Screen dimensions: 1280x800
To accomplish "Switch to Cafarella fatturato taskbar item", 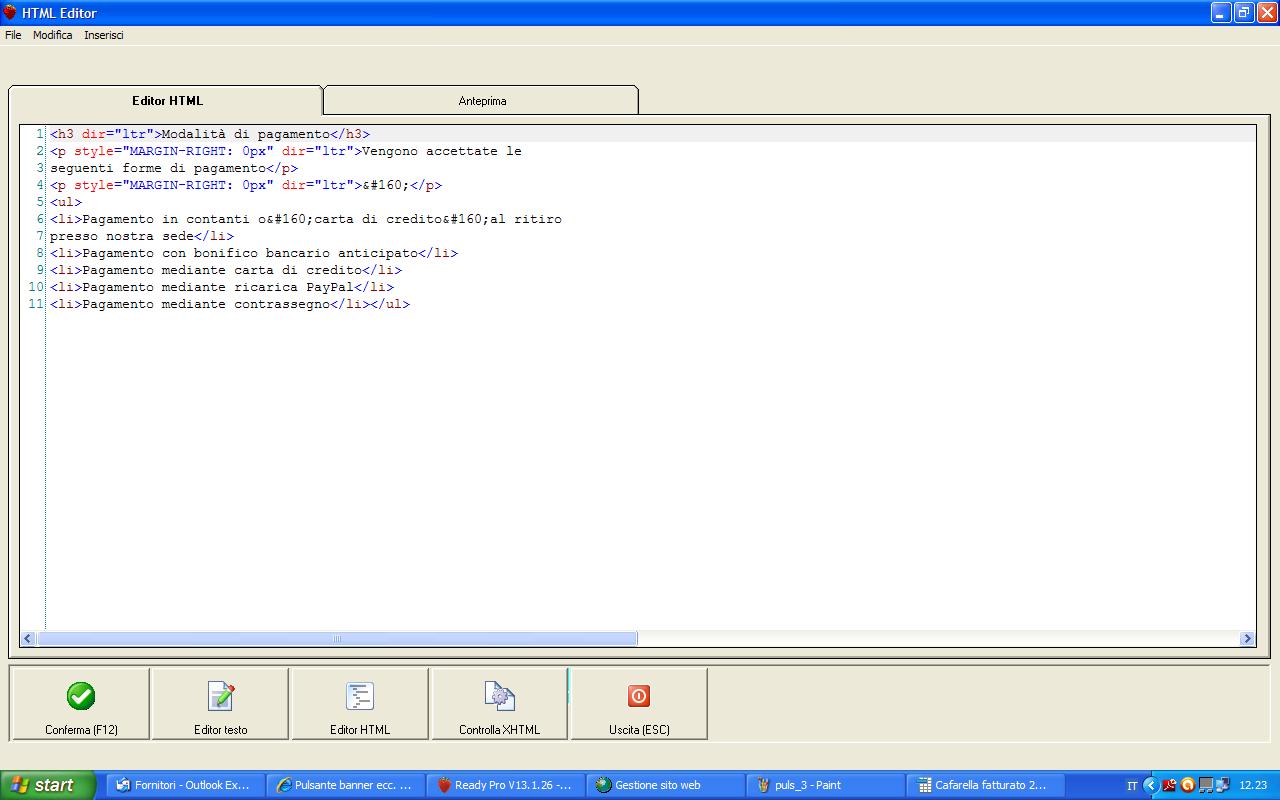I will coord(985,785).
